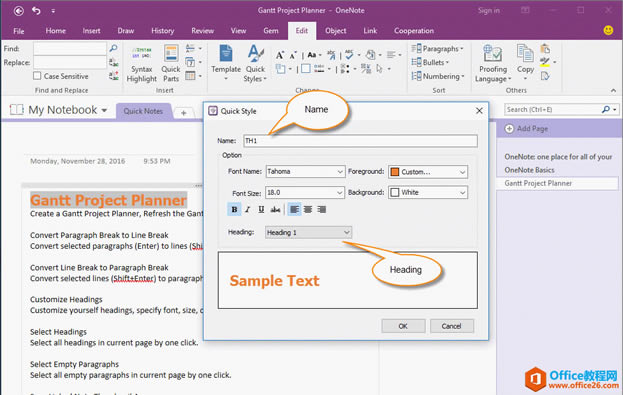Viewport: 623px width, 395px height.
Task: Click the Copy icon in Others group
Action: click(525, 54)
